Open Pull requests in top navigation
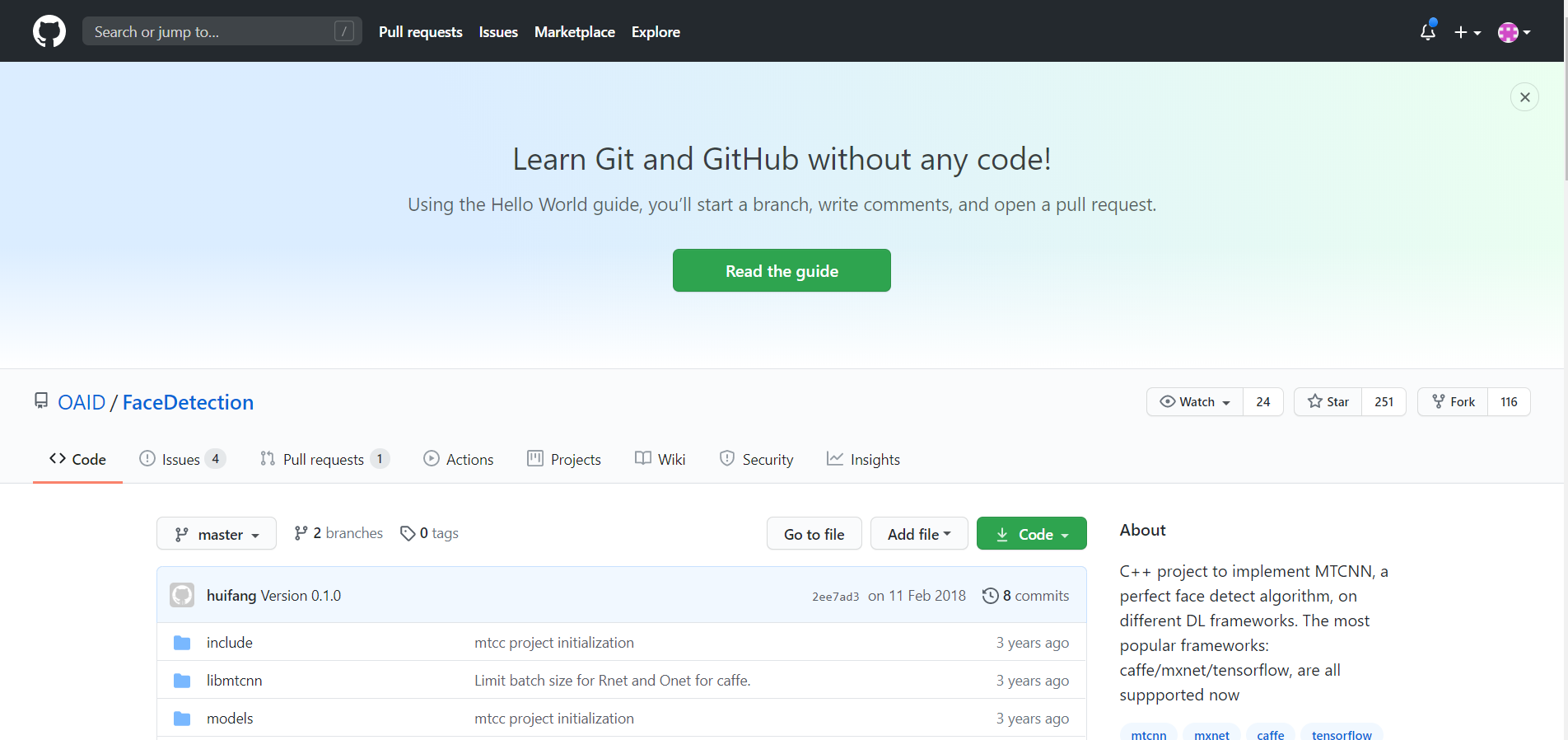This screenshot has height=740, width=1568. pyautogui.click(x=420, y=31)
